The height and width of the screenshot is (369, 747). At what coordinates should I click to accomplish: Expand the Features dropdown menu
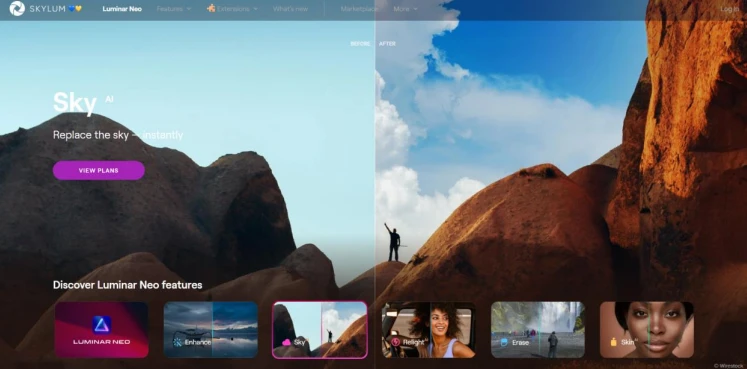173,9
